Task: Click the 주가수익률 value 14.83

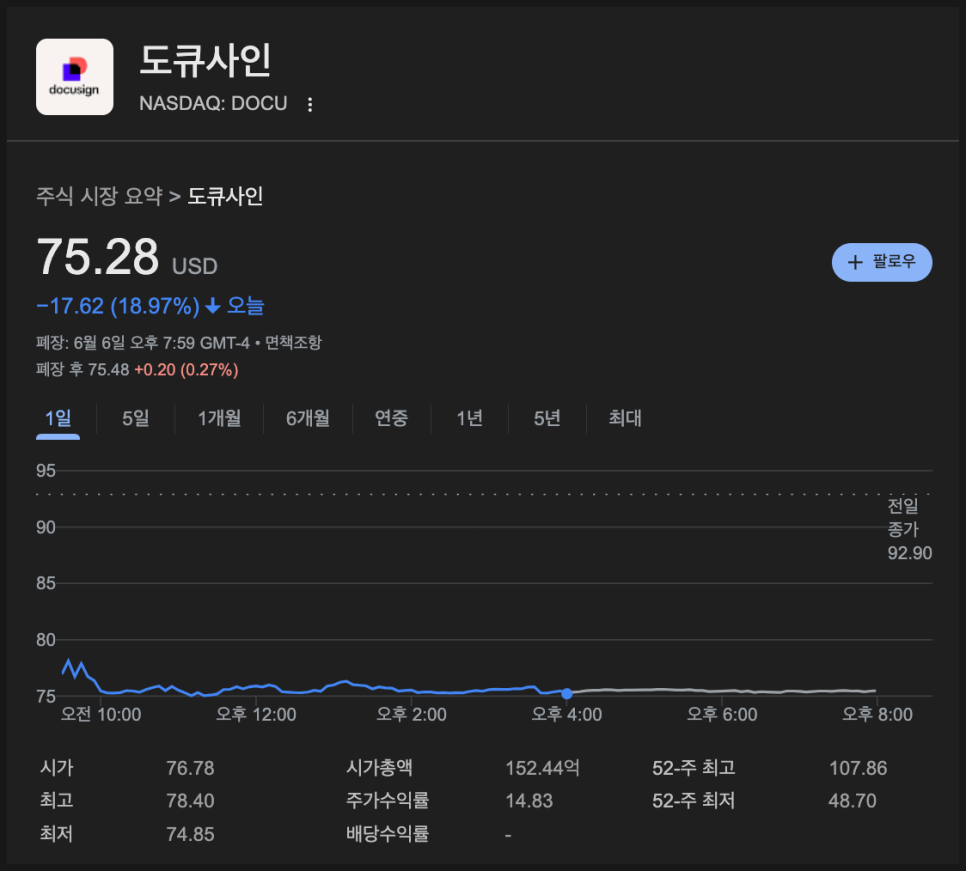Action: (x=529, y=801)
